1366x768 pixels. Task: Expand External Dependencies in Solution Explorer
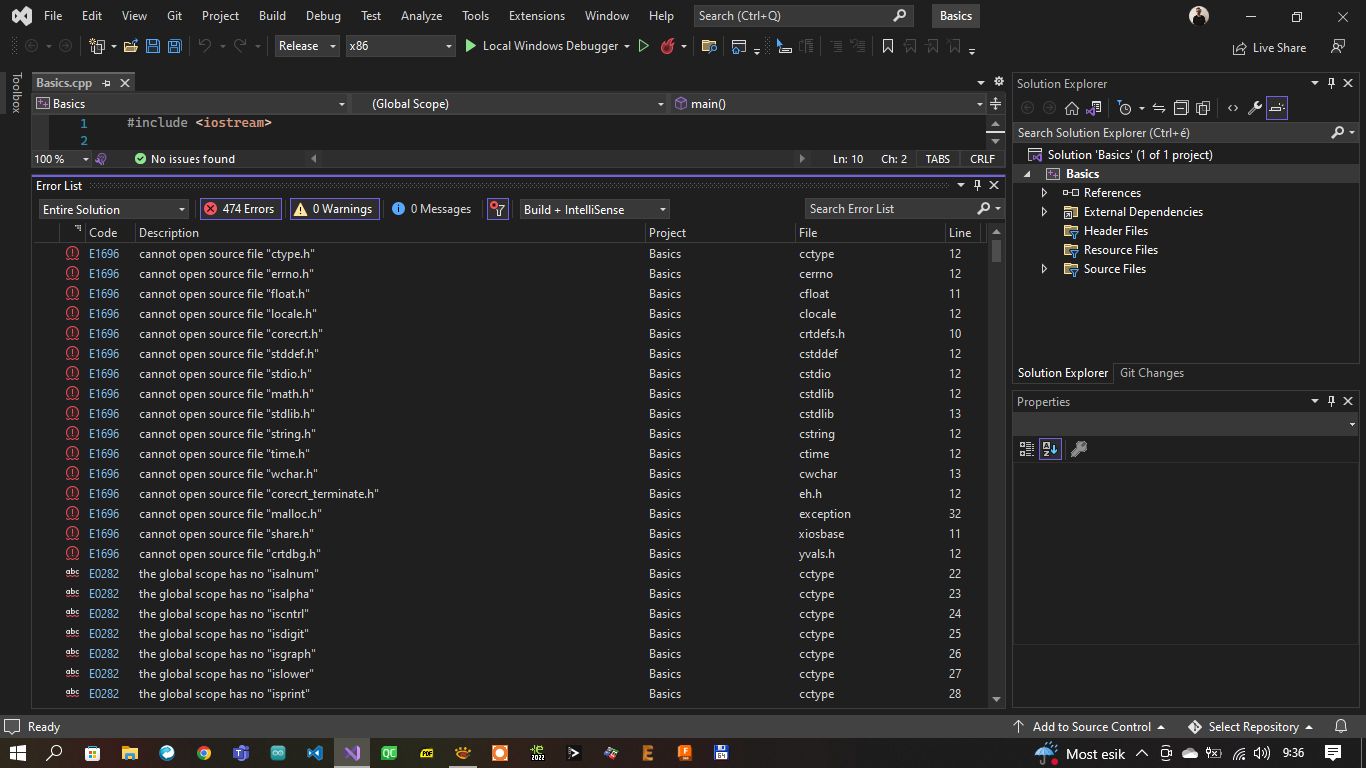pos(1044,211)
